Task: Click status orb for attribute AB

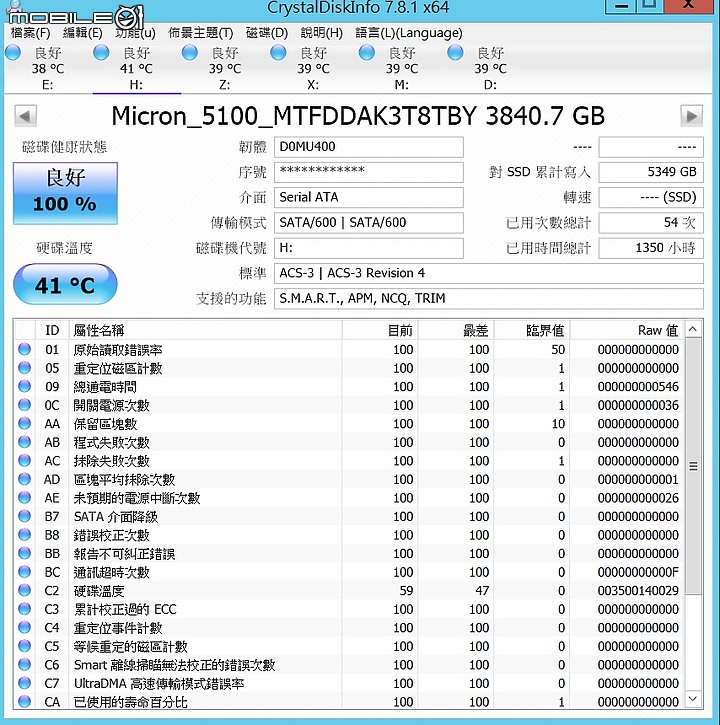Action: (25, 442)
